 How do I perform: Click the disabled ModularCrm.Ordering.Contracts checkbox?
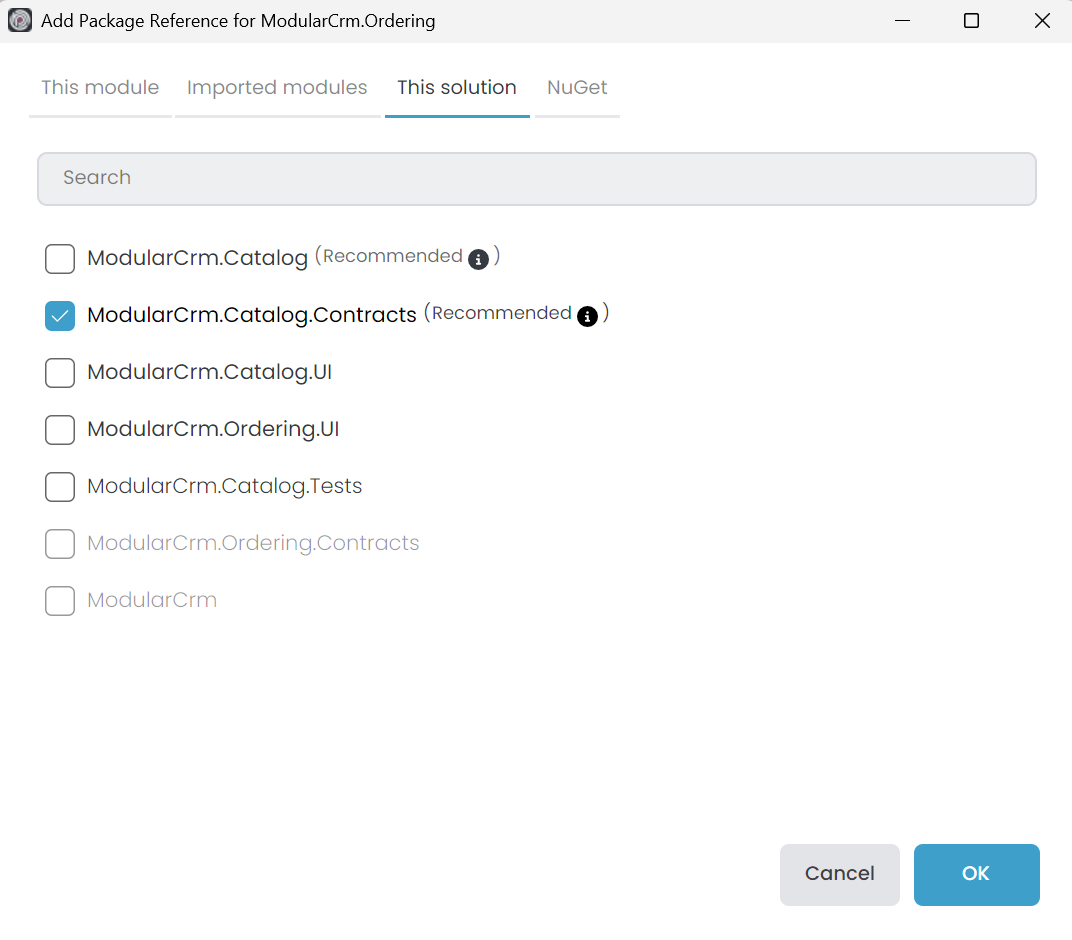(x=59, y=544)
